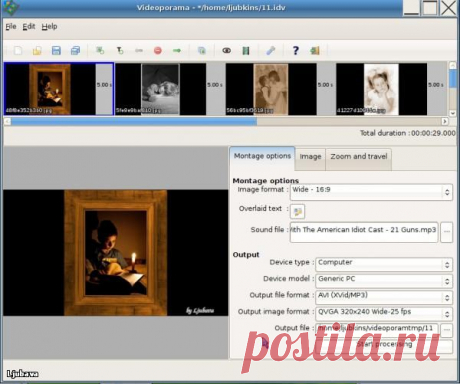Open settings with the blue wrench icon
The image size is (460, 384).
tap(271, 51)
